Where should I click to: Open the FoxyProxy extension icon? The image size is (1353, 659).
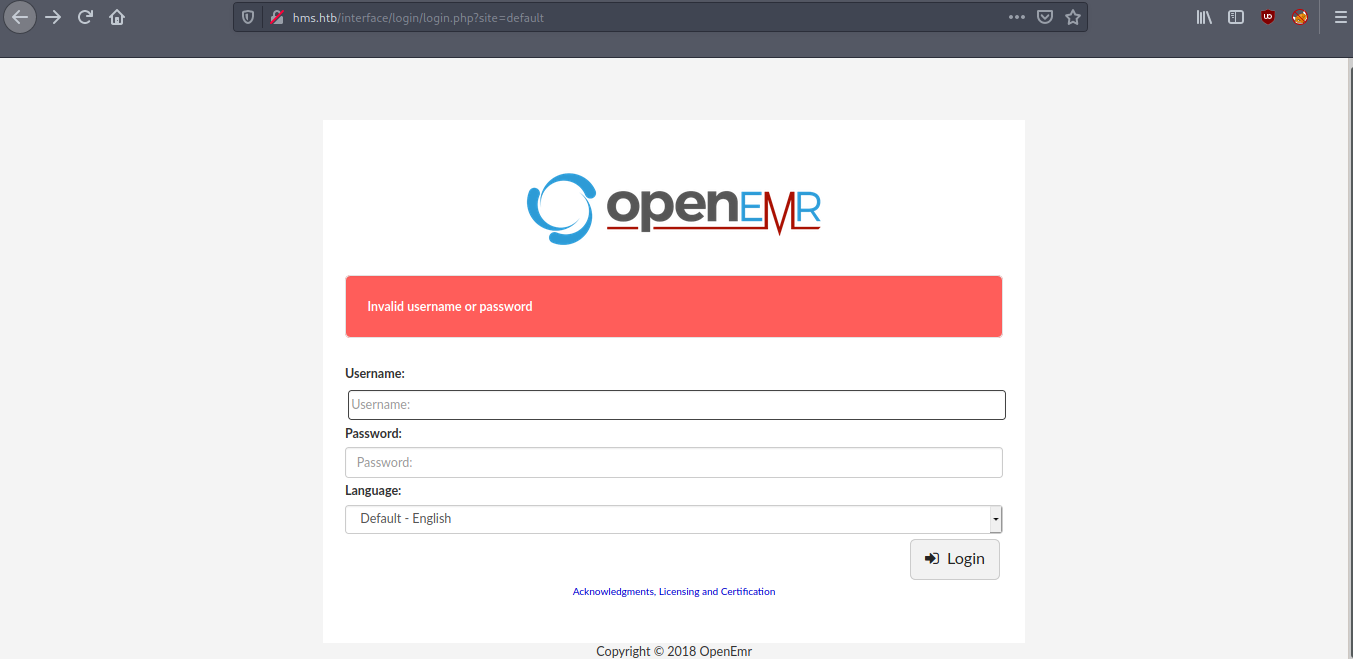tap(1300, 17)
